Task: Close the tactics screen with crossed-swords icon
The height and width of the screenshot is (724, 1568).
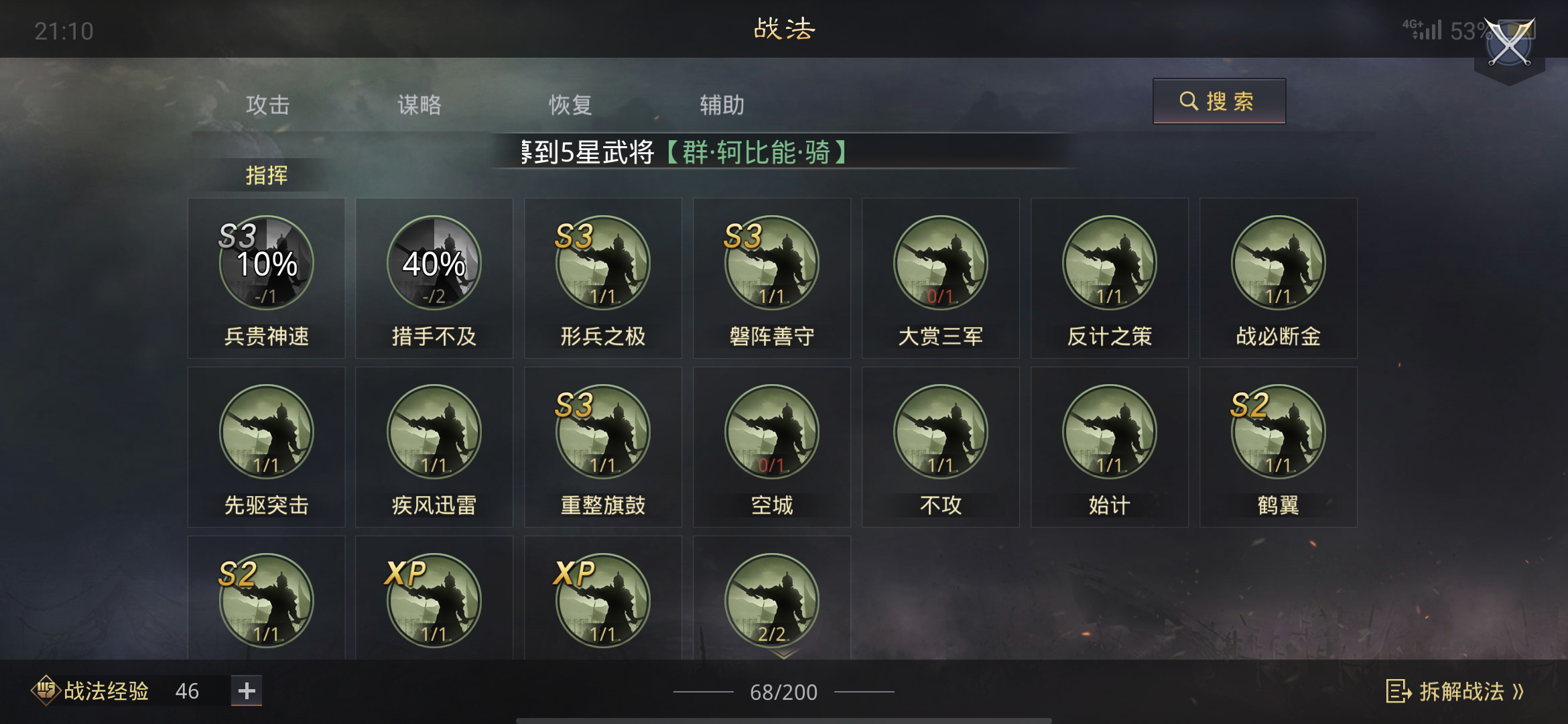Action: point(1510,44)
